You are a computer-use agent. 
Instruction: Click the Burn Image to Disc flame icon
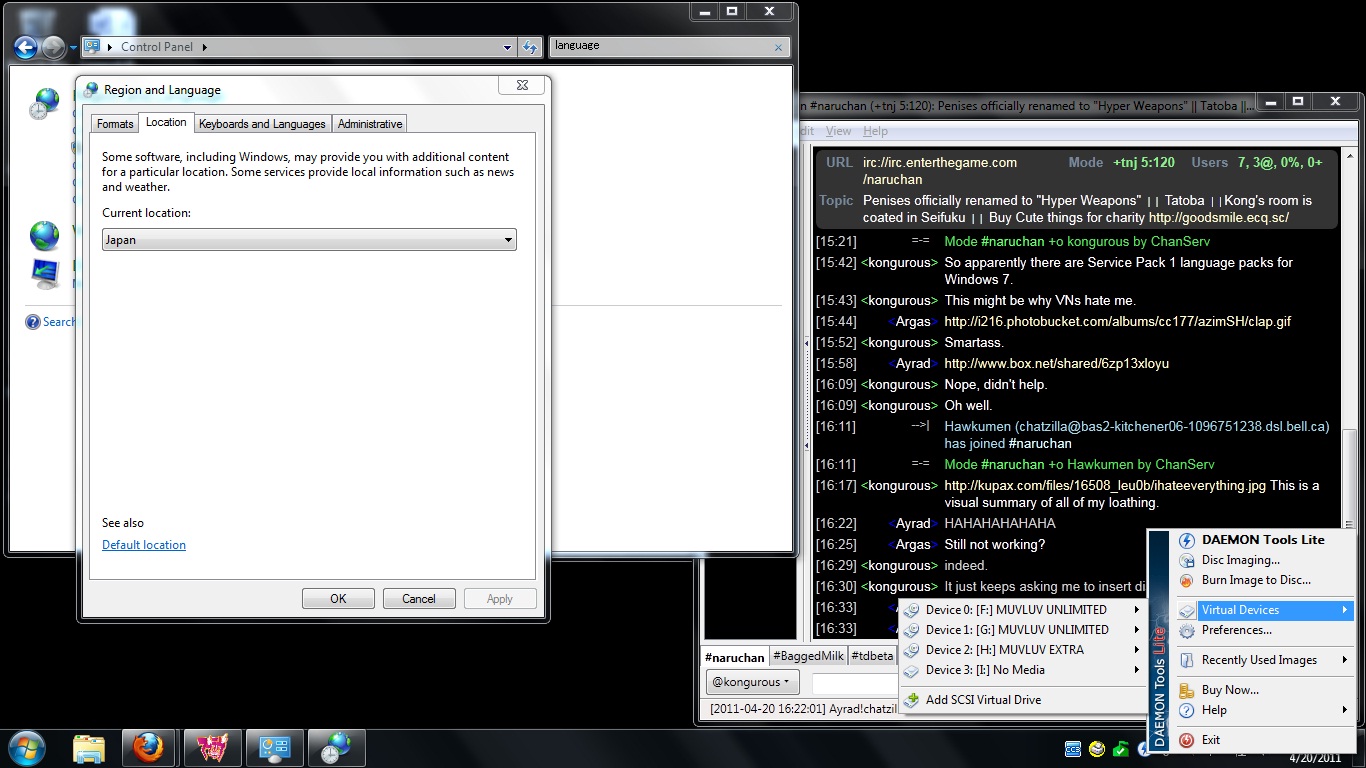tap(1187, 580)
